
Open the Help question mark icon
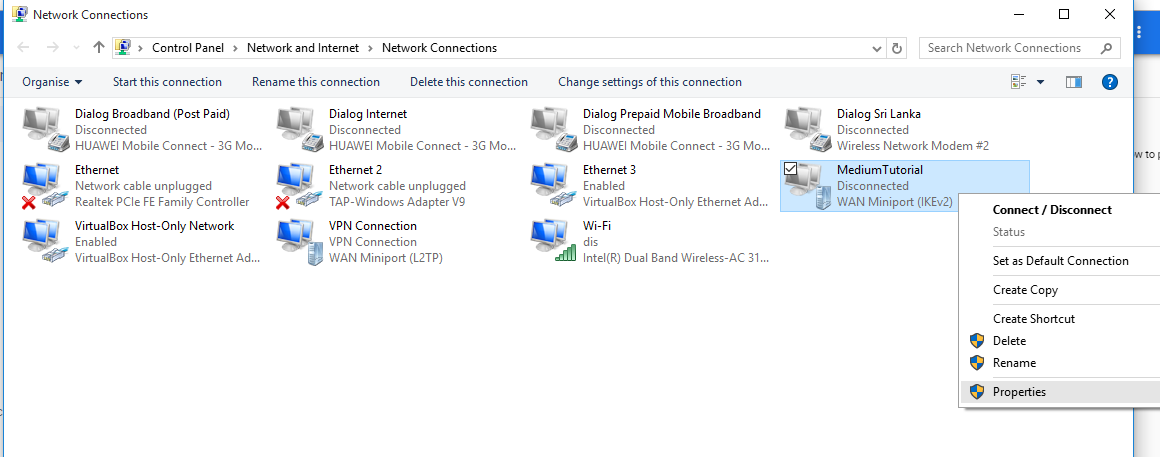pos(1109,82)
